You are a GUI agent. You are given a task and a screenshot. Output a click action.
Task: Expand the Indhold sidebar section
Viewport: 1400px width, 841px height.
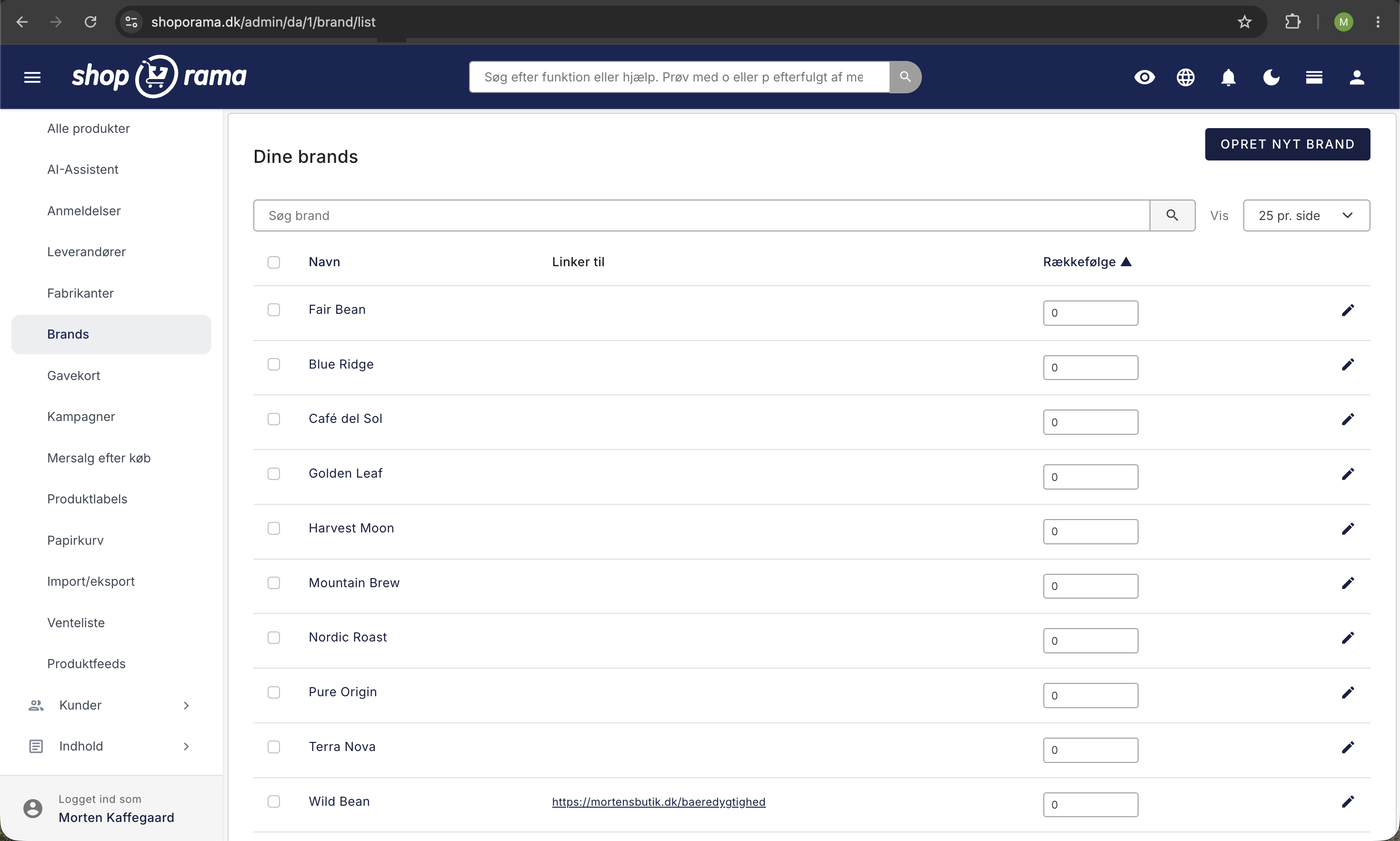point(111,746)
